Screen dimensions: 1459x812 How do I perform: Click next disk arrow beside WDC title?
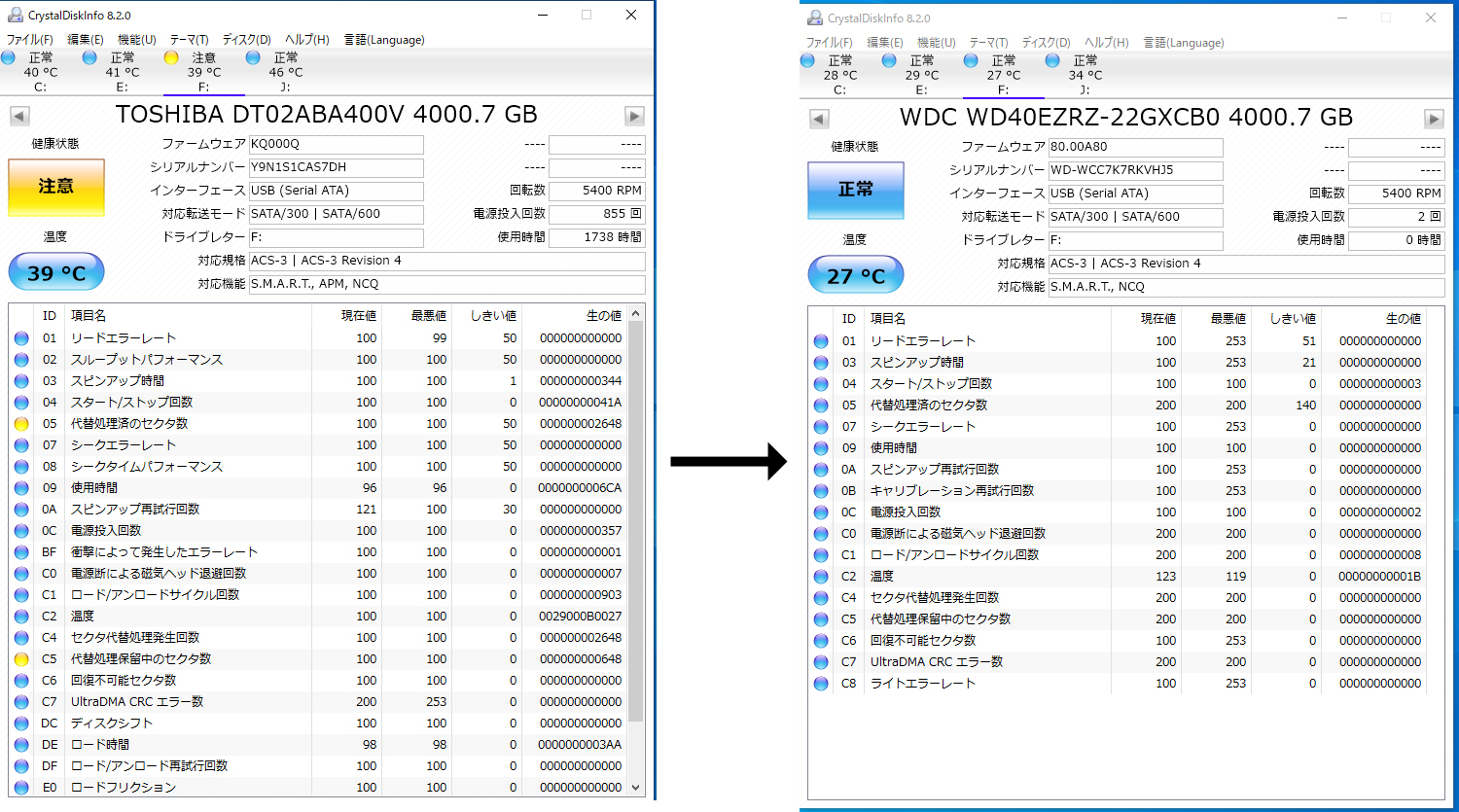[x=1434, y=119]
